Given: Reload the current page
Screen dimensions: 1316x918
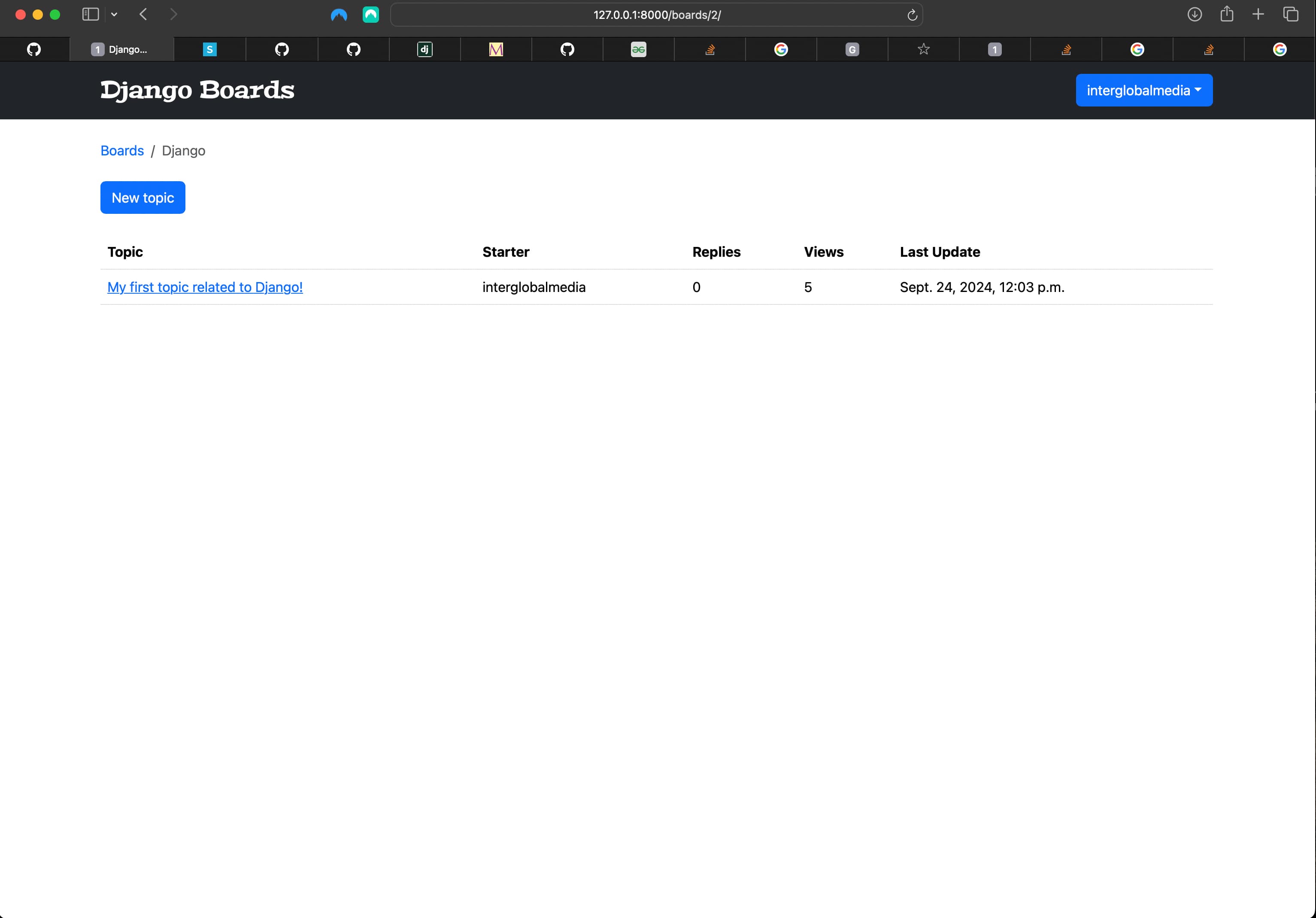Looking at the screenshot, I should 912,15.
